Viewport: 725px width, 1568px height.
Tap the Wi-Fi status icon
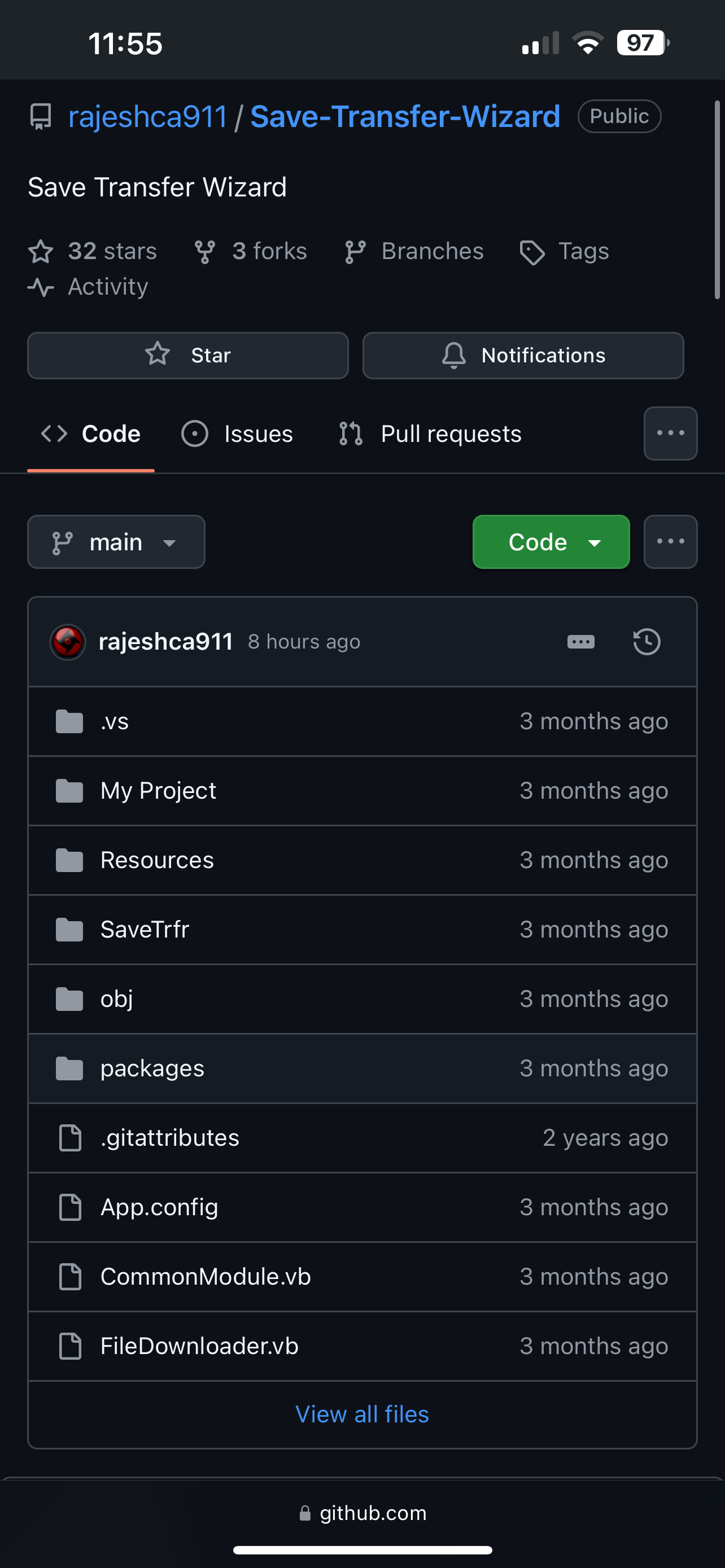pyautogui.click(x=587, y=42)
